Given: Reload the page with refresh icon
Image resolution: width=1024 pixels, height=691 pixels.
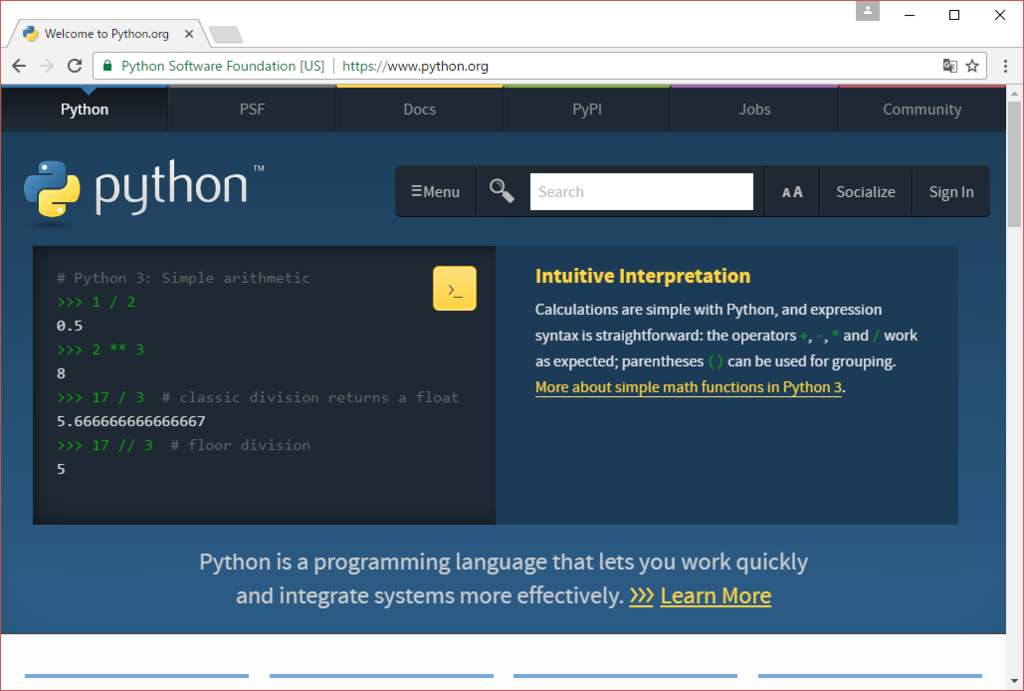Looking at the screenshot, I should point(74,66).
